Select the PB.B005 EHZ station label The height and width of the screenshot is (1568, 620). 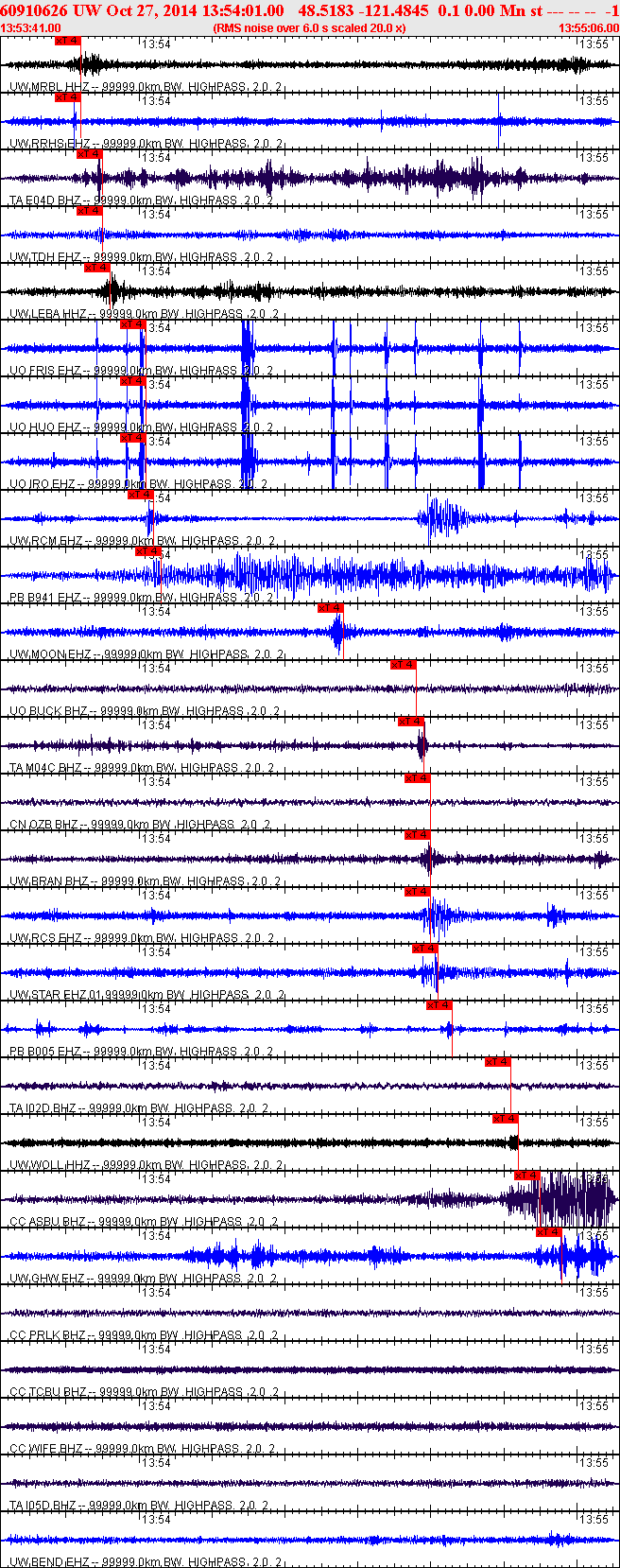click(141, 1052)
